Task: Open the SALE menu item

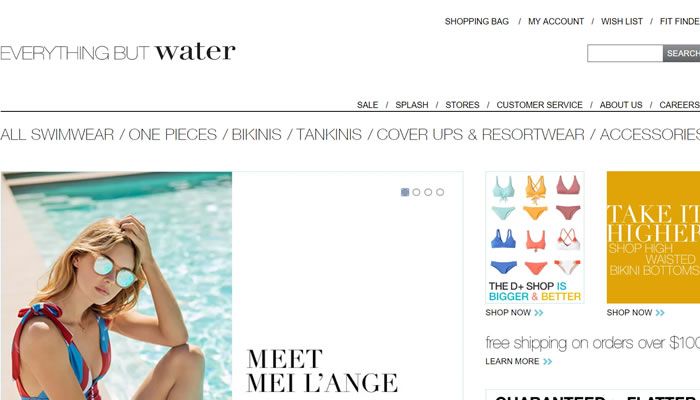Action: pyautogui.click(x=367, y=105)
